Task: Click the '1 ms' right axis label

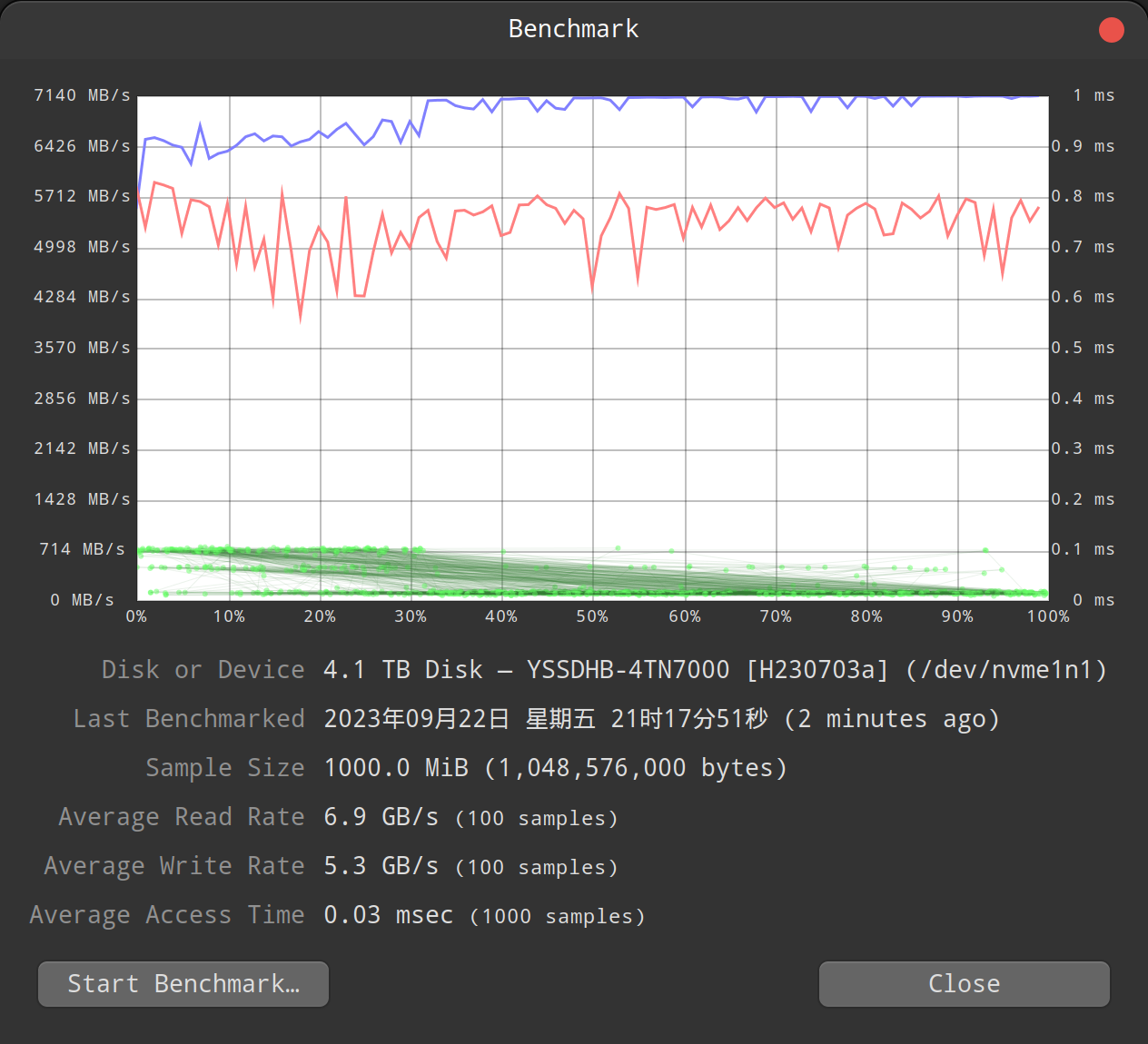Action: (1094, 95)
